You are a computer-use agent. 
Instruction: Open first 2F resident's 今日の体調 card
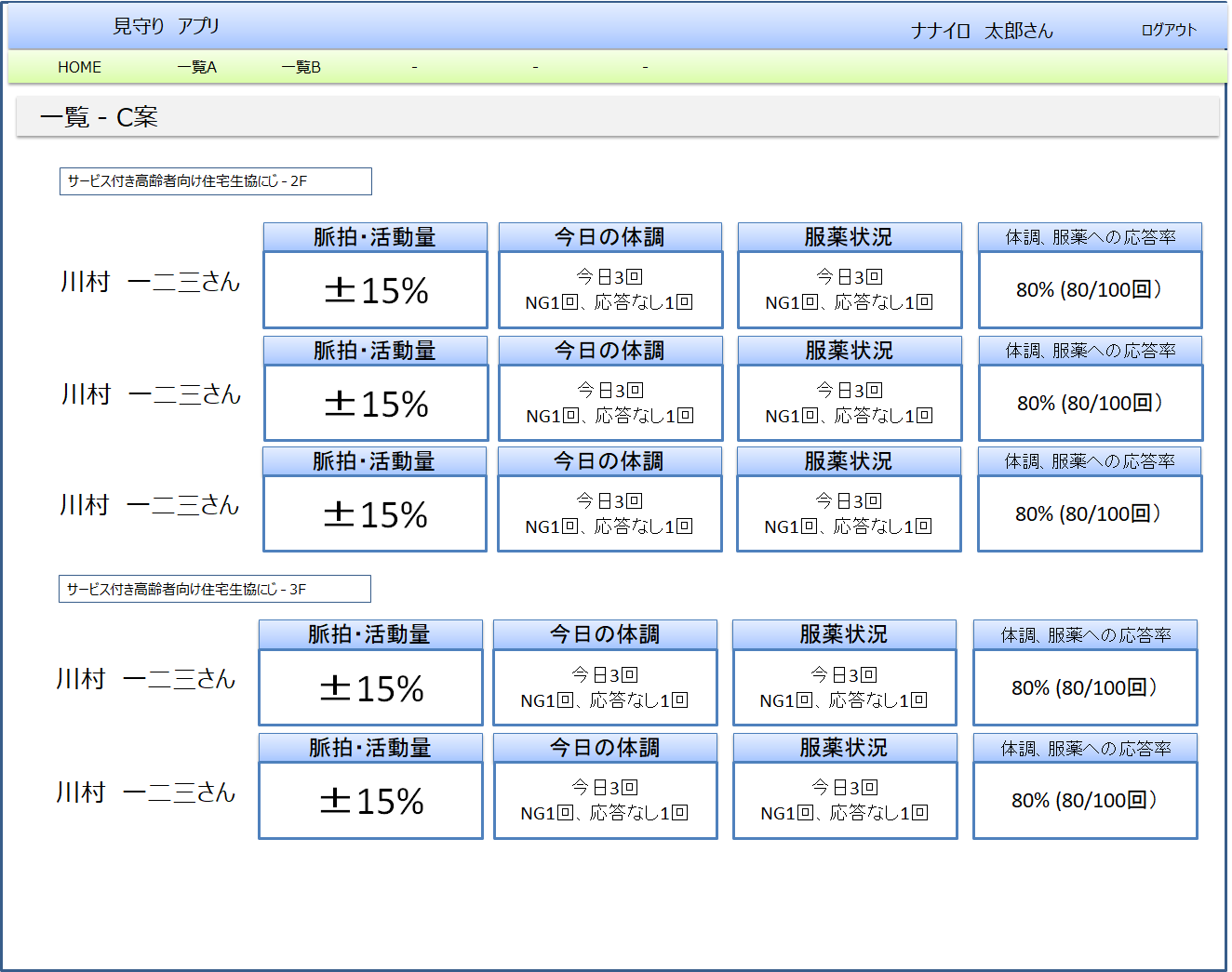click(609, 289)
